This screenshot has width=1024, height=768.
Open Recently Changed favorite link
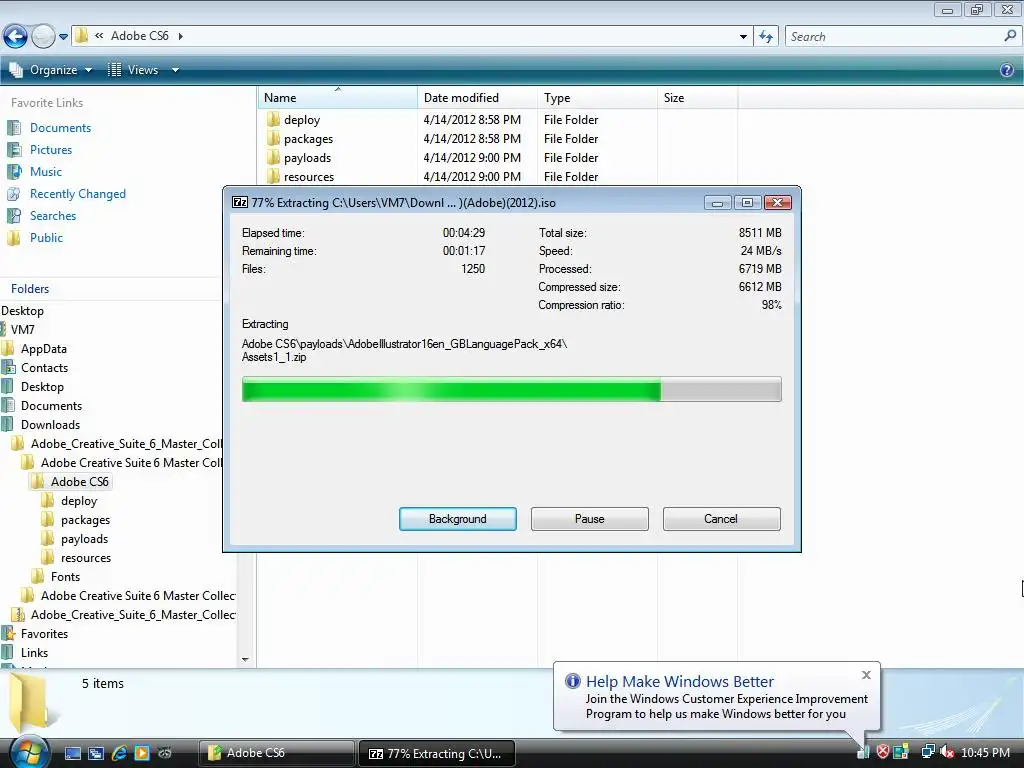[x=78, y=194]
